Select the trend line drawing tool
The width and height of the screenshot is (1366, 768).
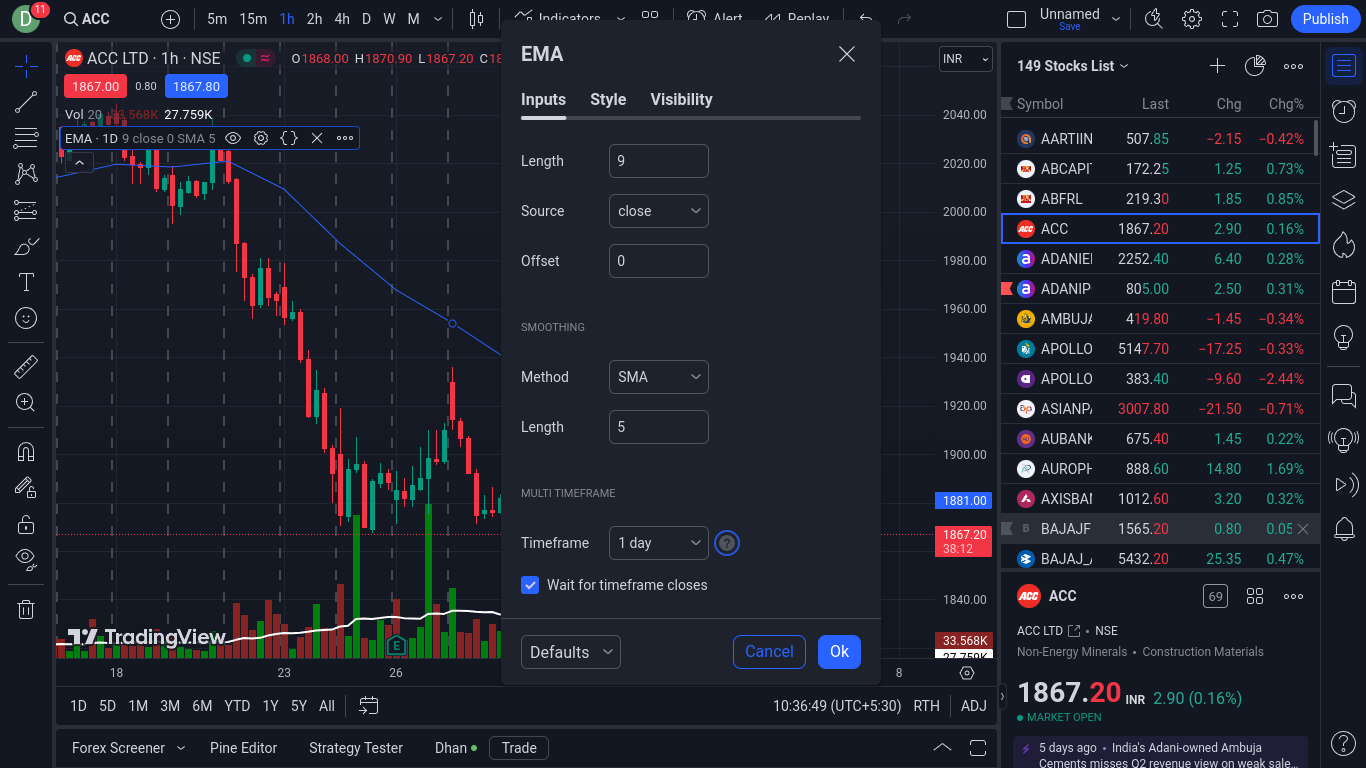pos(26,102)
